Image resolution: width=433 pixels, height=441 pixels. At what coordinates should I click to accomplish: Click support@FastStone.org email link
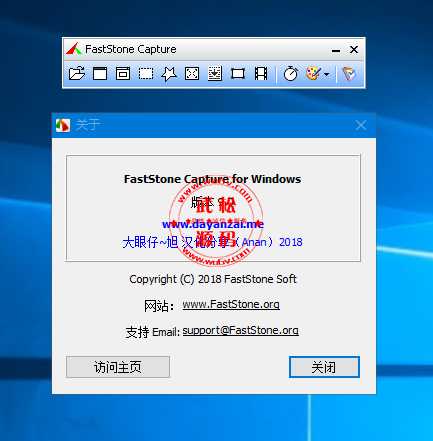[240, 330]
